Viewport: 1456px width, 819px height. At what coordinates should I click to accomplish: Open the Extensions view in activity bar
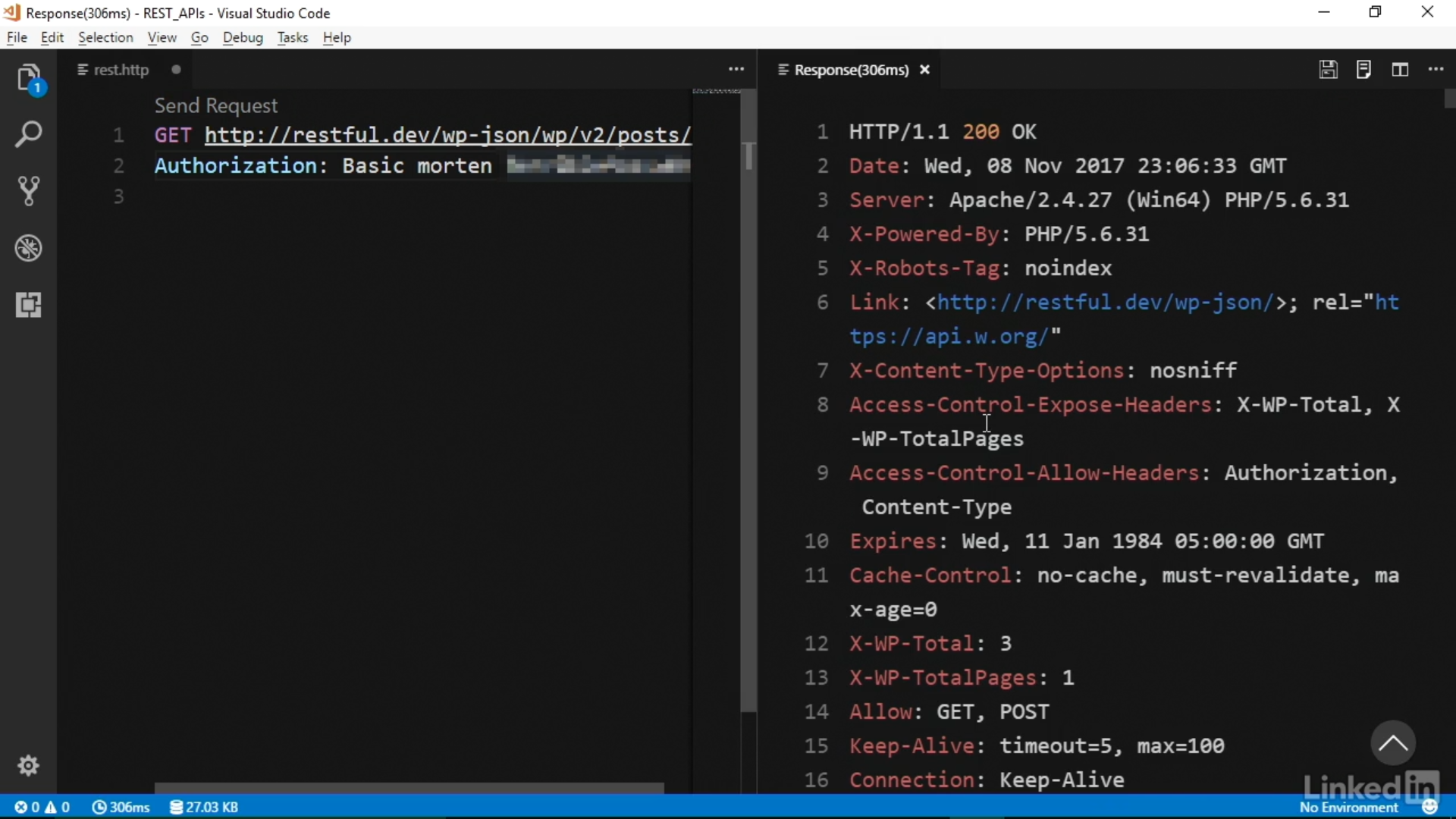[x=29, y=305]
